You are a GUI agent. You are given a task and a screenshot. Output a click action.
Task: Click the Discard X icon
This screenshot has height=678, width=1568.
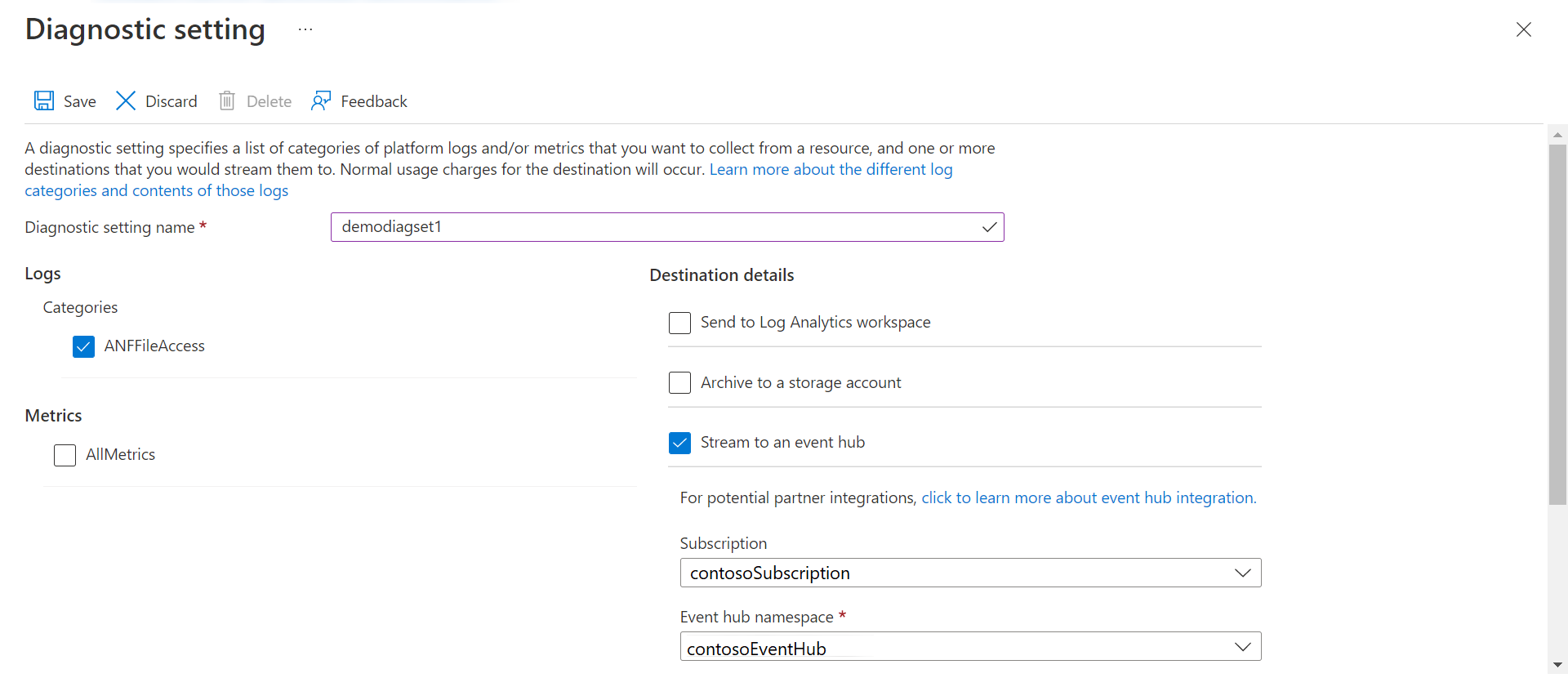pos(126,101)
